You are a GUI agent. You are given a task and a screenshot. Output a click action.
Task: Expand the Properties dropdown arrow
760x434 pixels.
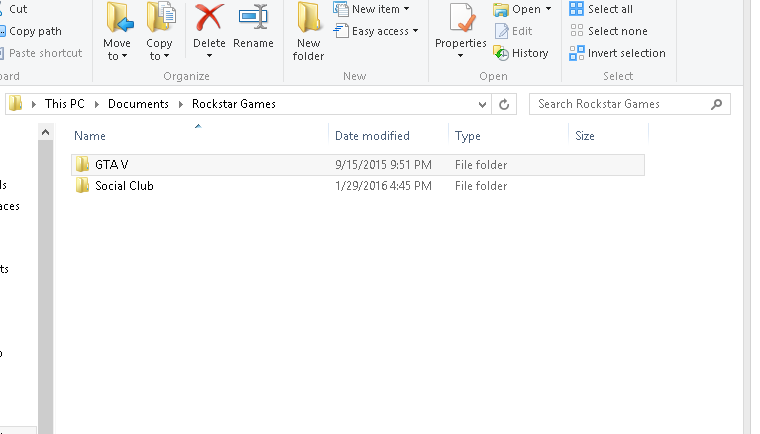tap(460, 56)
